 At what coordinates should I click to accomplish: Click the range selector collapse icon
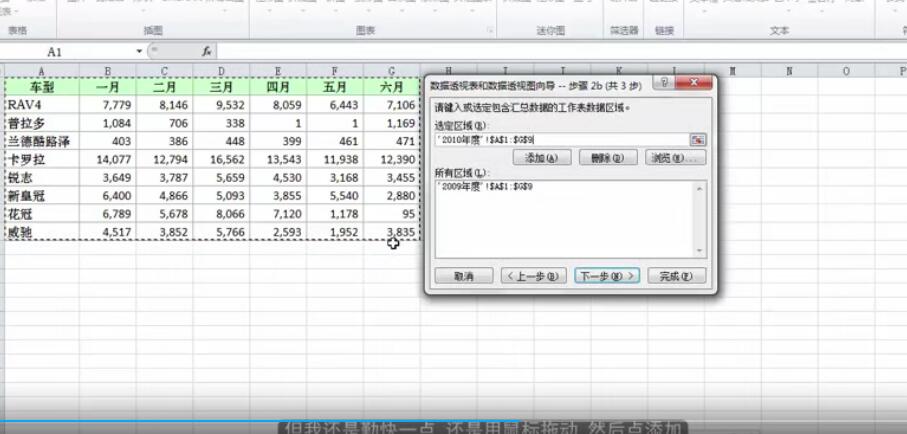[697, 140]
